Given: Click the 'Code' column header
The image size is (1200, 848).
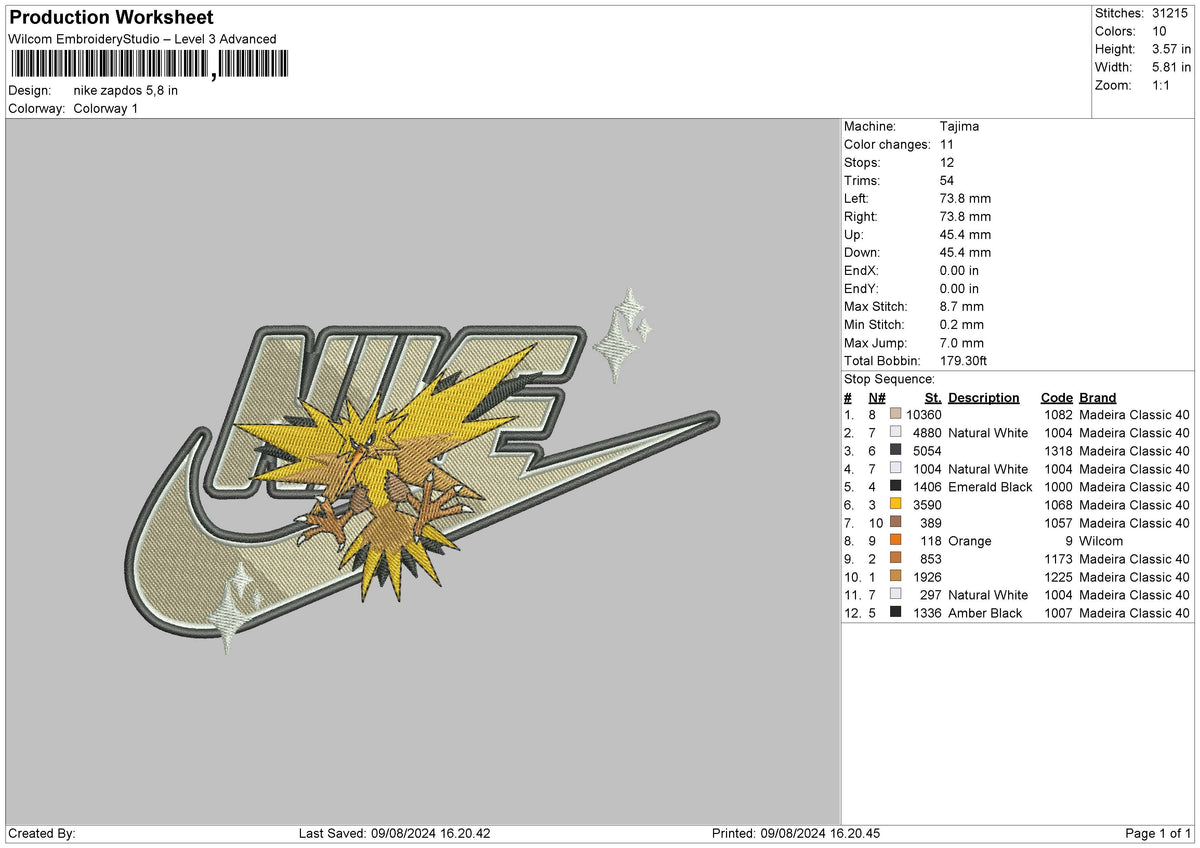Looking at the screenshot, I should [x=1056, y=397].
